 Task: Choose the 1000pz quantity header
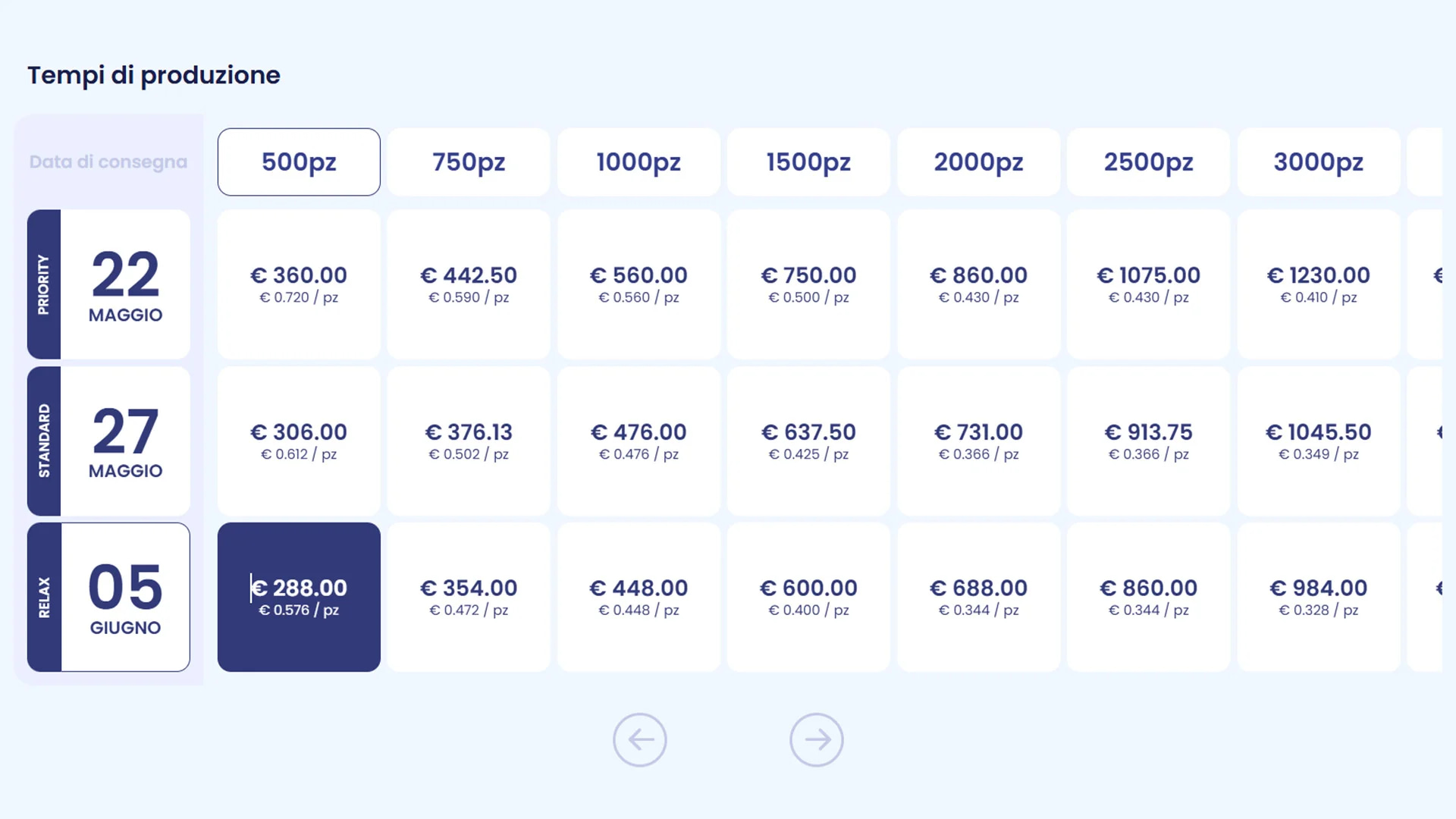click(639, 162)
